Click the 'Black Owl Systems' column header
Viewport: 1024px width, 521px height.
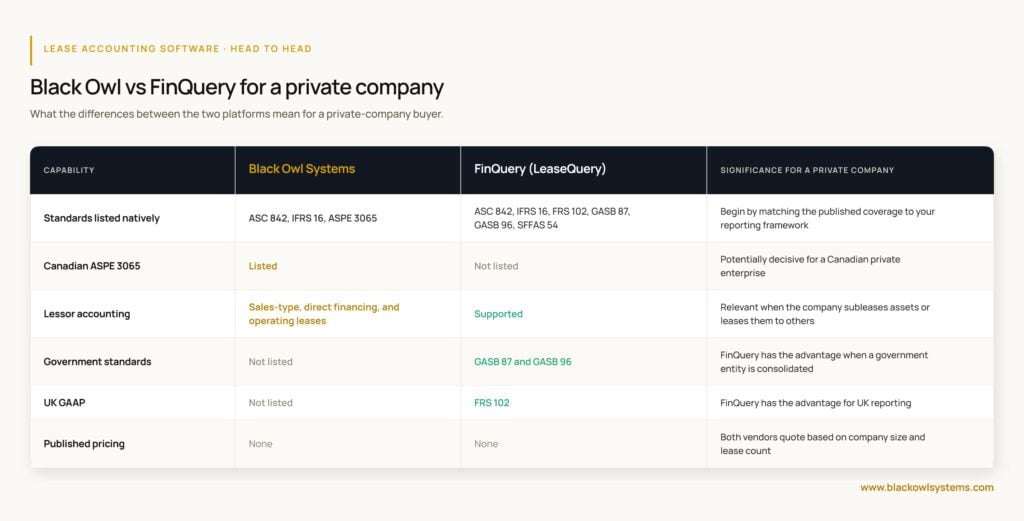pos(302,168)
